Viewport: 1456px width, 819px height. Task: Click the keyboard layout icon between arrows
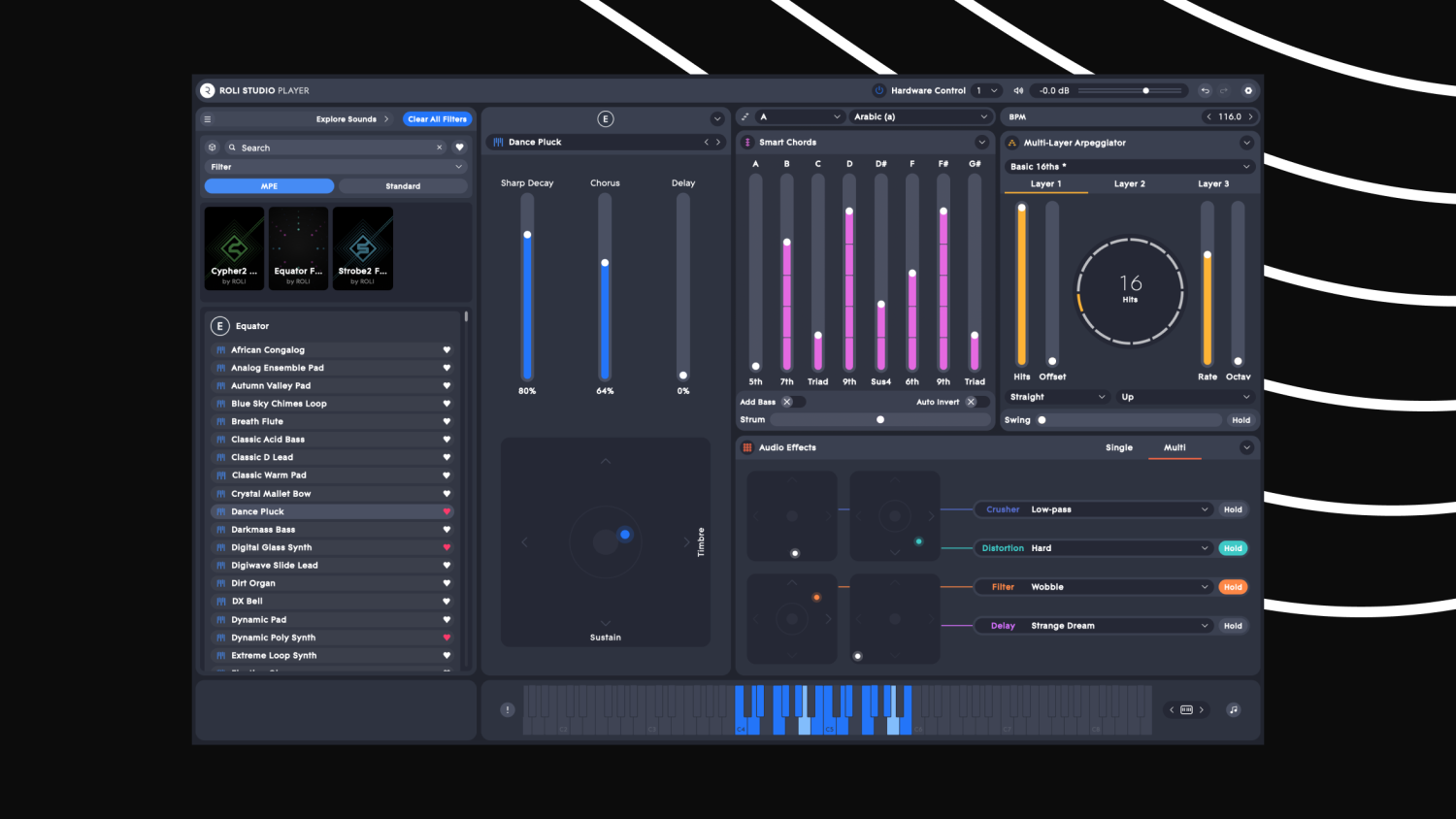coord(1186,709)
